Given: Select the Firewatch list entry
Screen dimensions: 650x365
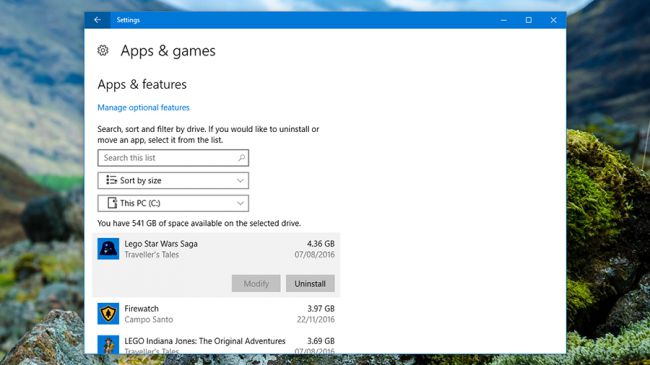Looking at the screenshot, I should 216,314.
